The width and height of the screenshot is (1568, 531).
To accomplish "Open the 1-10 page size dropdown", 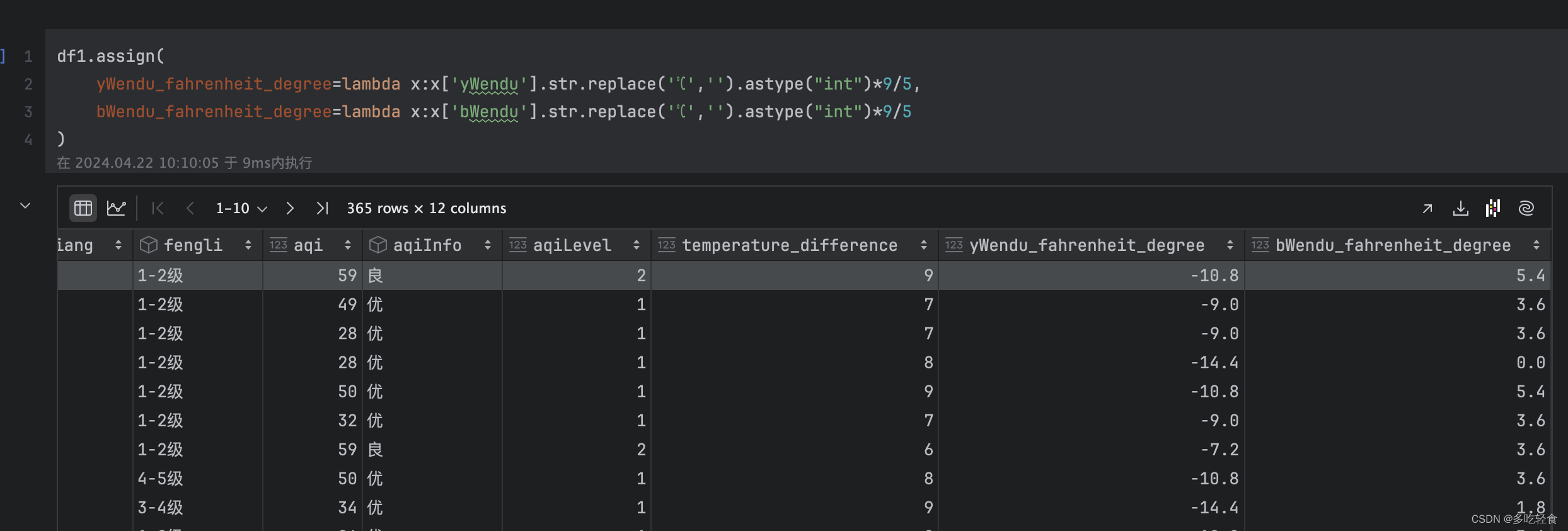I will [x=241, y=208].
